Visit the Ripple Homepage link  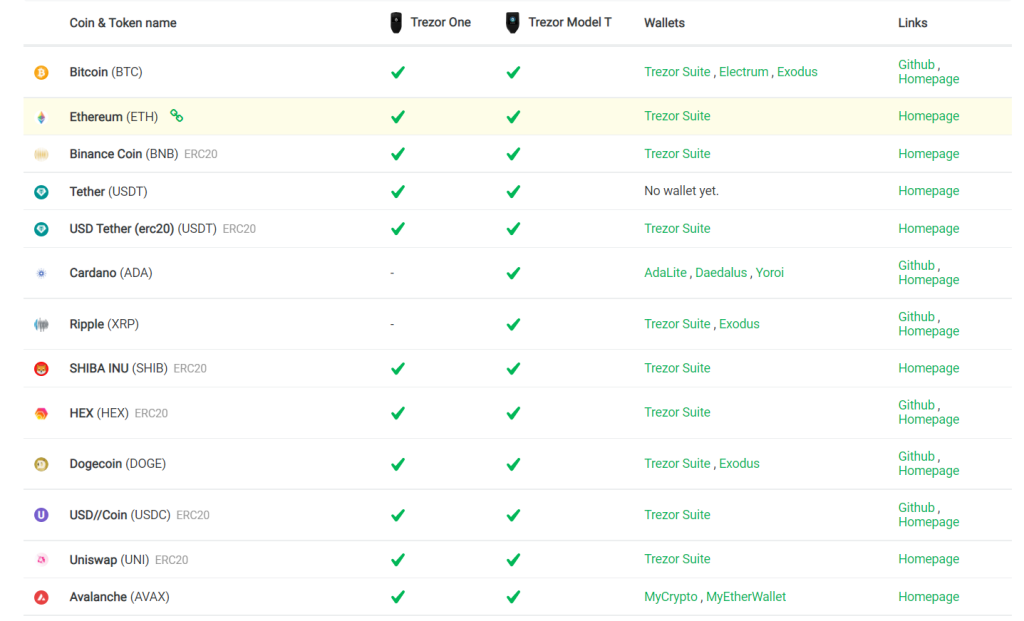click(x=929, y=331)
